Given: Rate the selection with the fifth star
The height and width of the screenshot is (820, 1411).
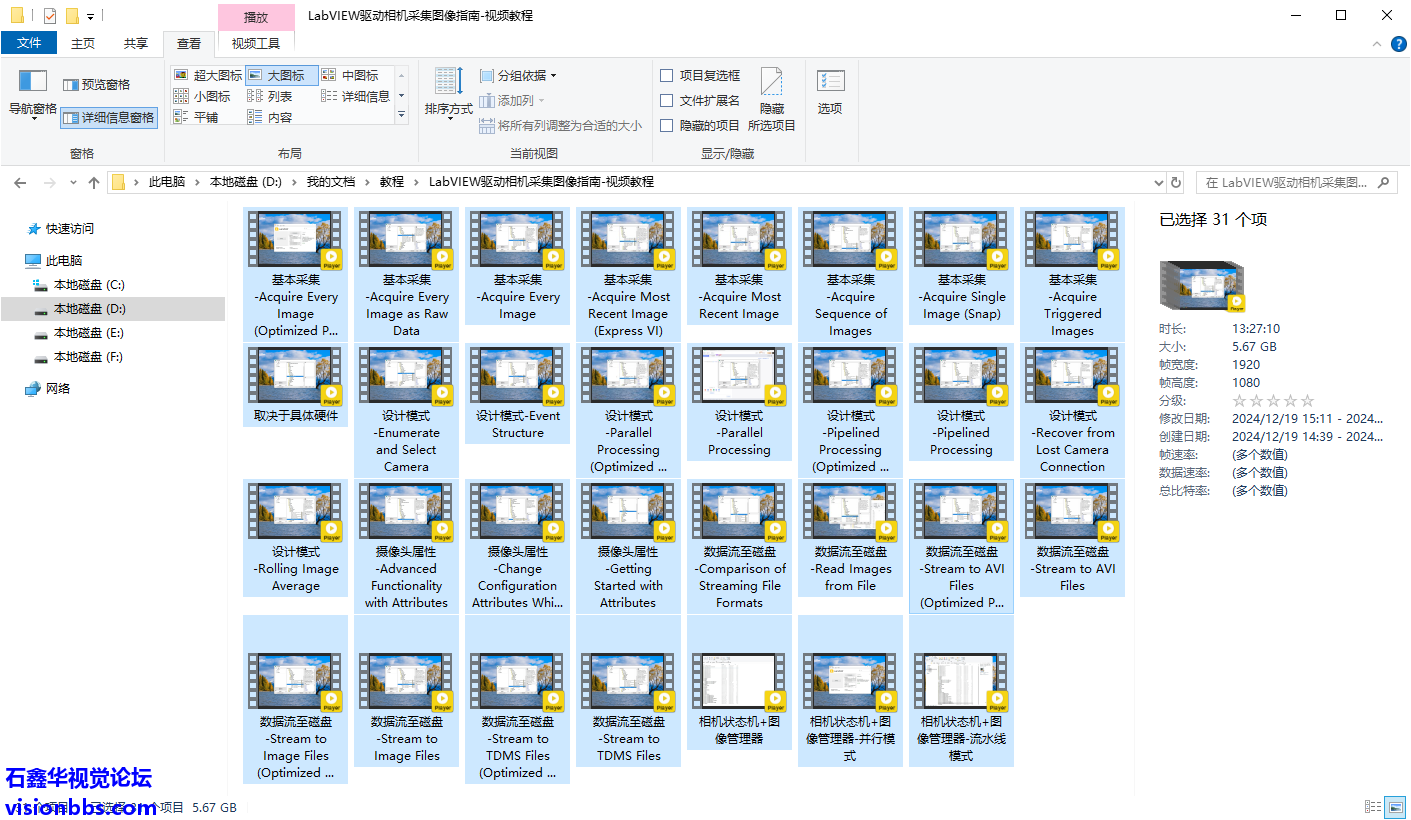Looking at the screenshot, I should [x=1308, y=401].
